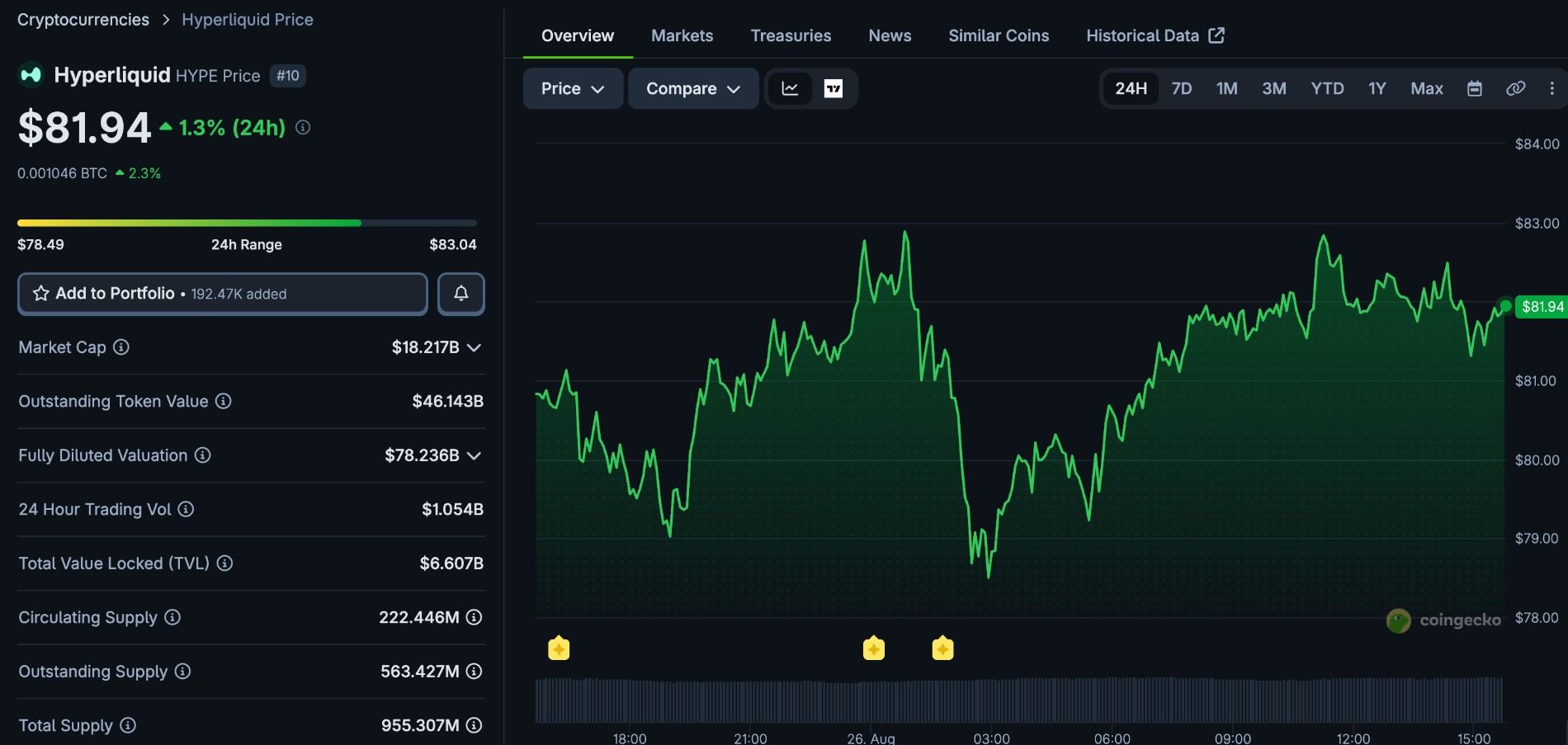Click info icon beside 955.307M value
The height and width of the screenshot is (745, 1568).
[474, 725]
